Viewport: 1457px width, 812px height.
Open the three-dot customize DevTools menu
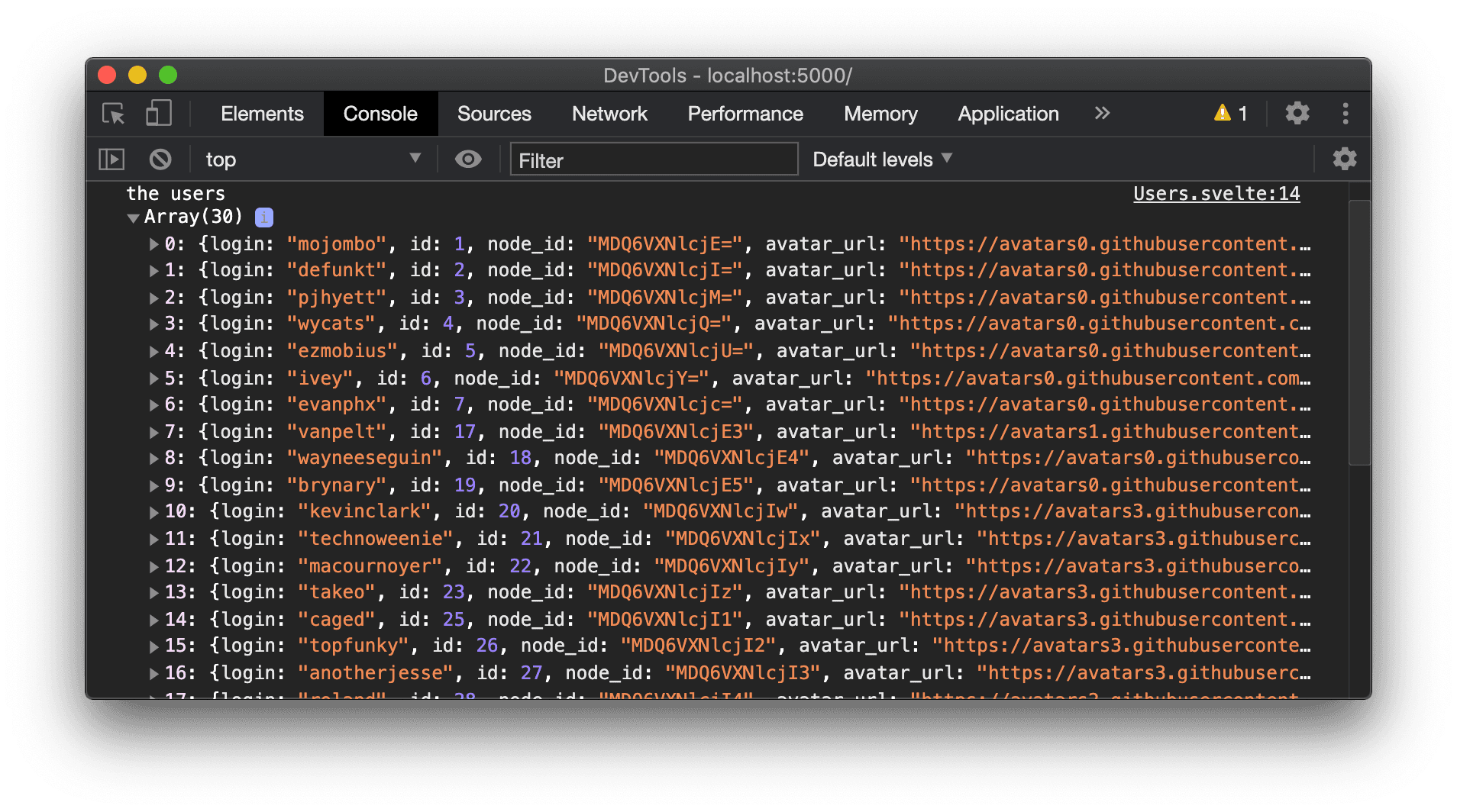pos(1346,113)
